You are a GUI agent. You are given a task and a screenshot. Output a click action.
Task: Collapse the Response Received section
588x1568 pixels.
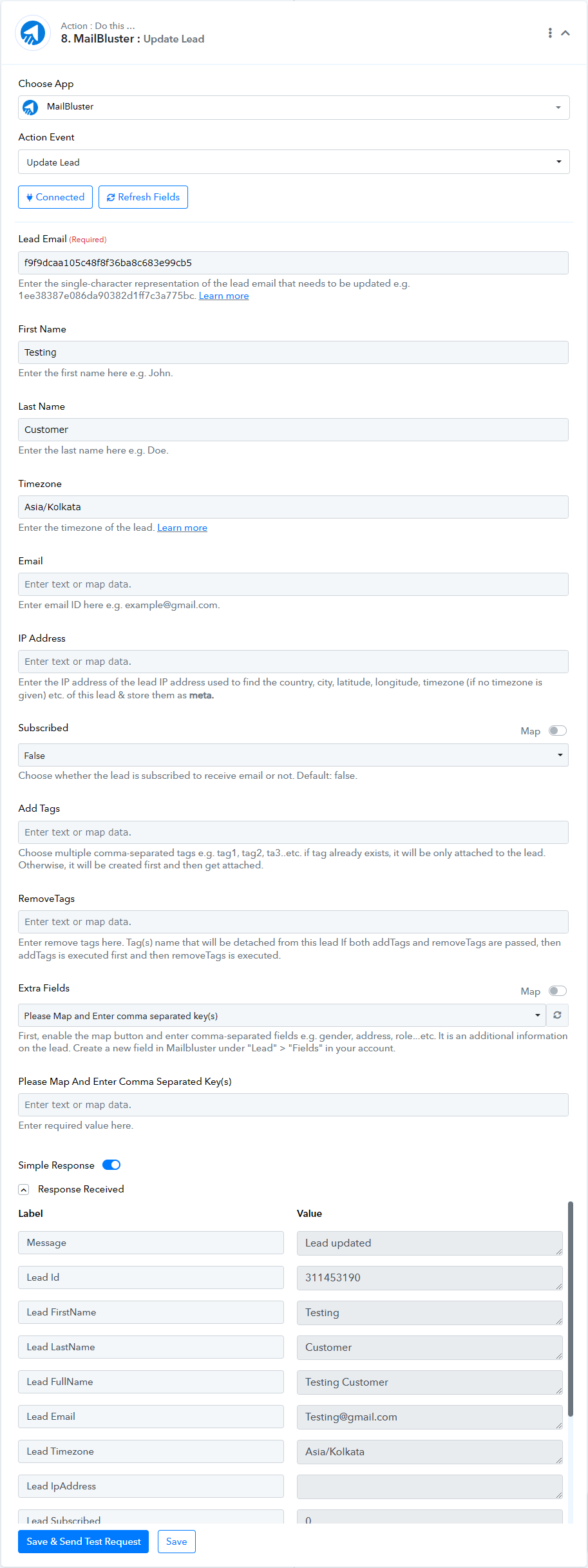(24, 1190)
